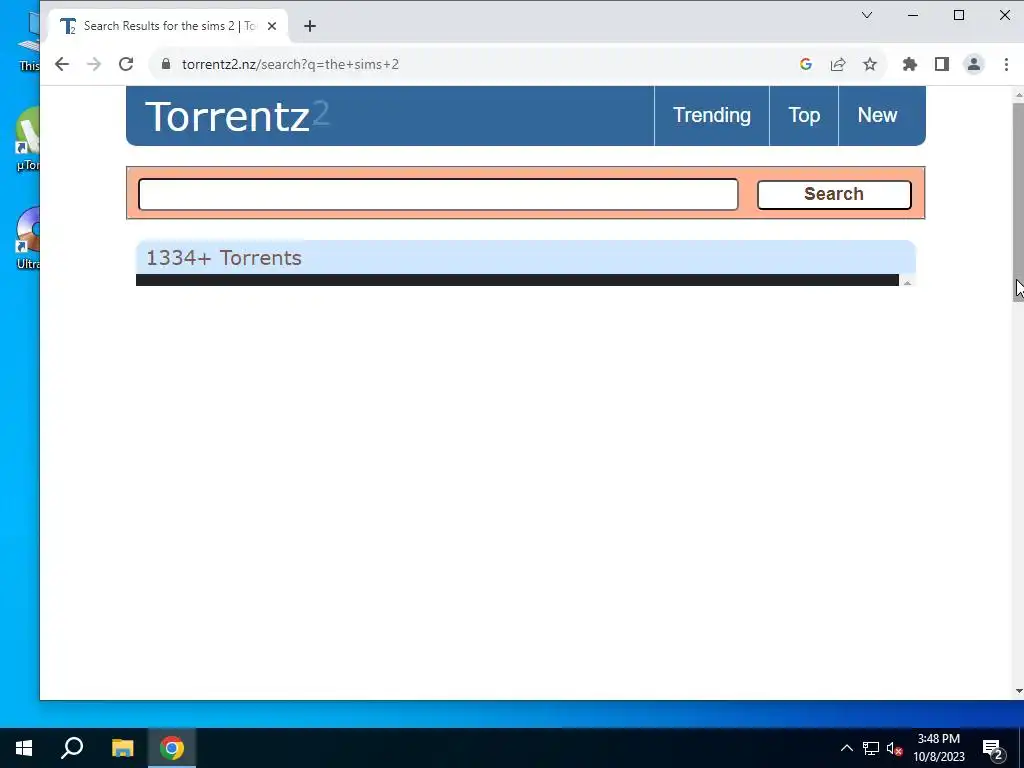
Task: Open Google icon in address bar
Action: tap(806, 64)
